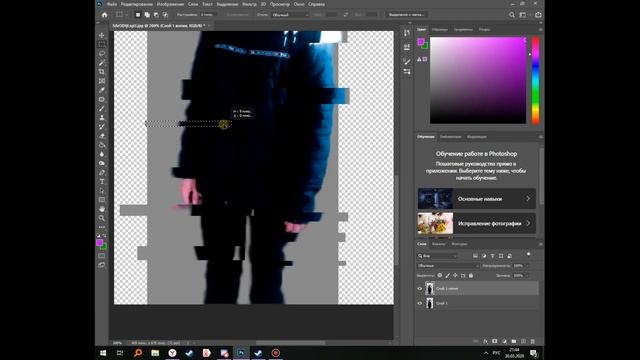
Task: Select the Brush tool
Action: pos(102,109)
